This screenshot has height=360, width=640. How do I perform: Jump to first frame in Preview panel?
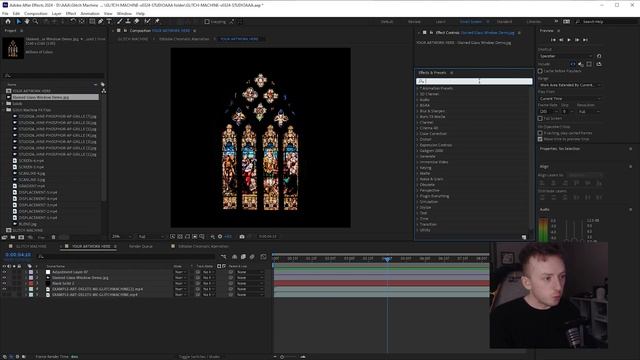coord(553,40)
